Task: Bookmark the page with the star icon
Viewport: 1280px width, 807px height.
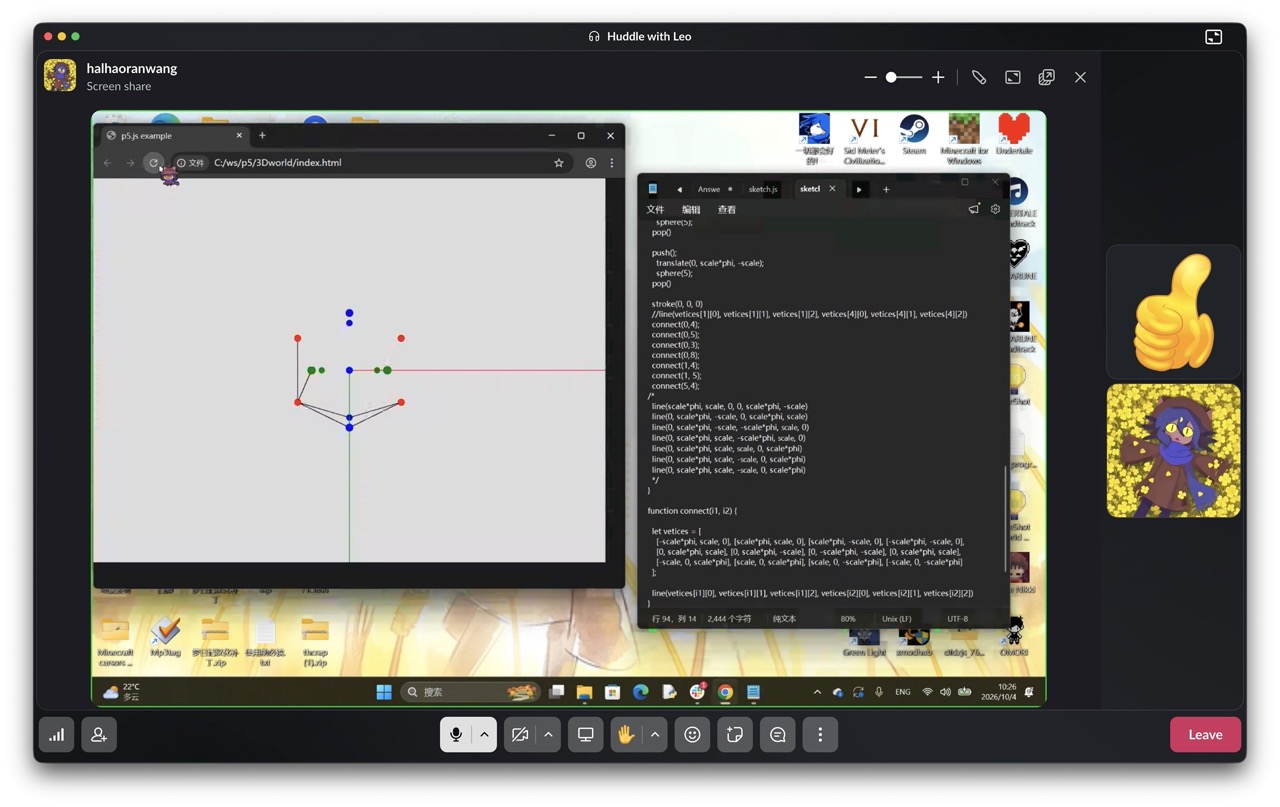Action: (x=559, y=163)
